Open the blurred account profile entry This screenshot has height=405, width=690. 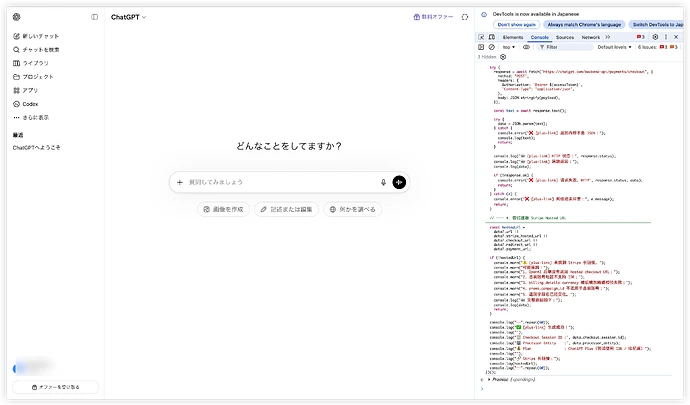pyautogui.click(x=33, y=367)
